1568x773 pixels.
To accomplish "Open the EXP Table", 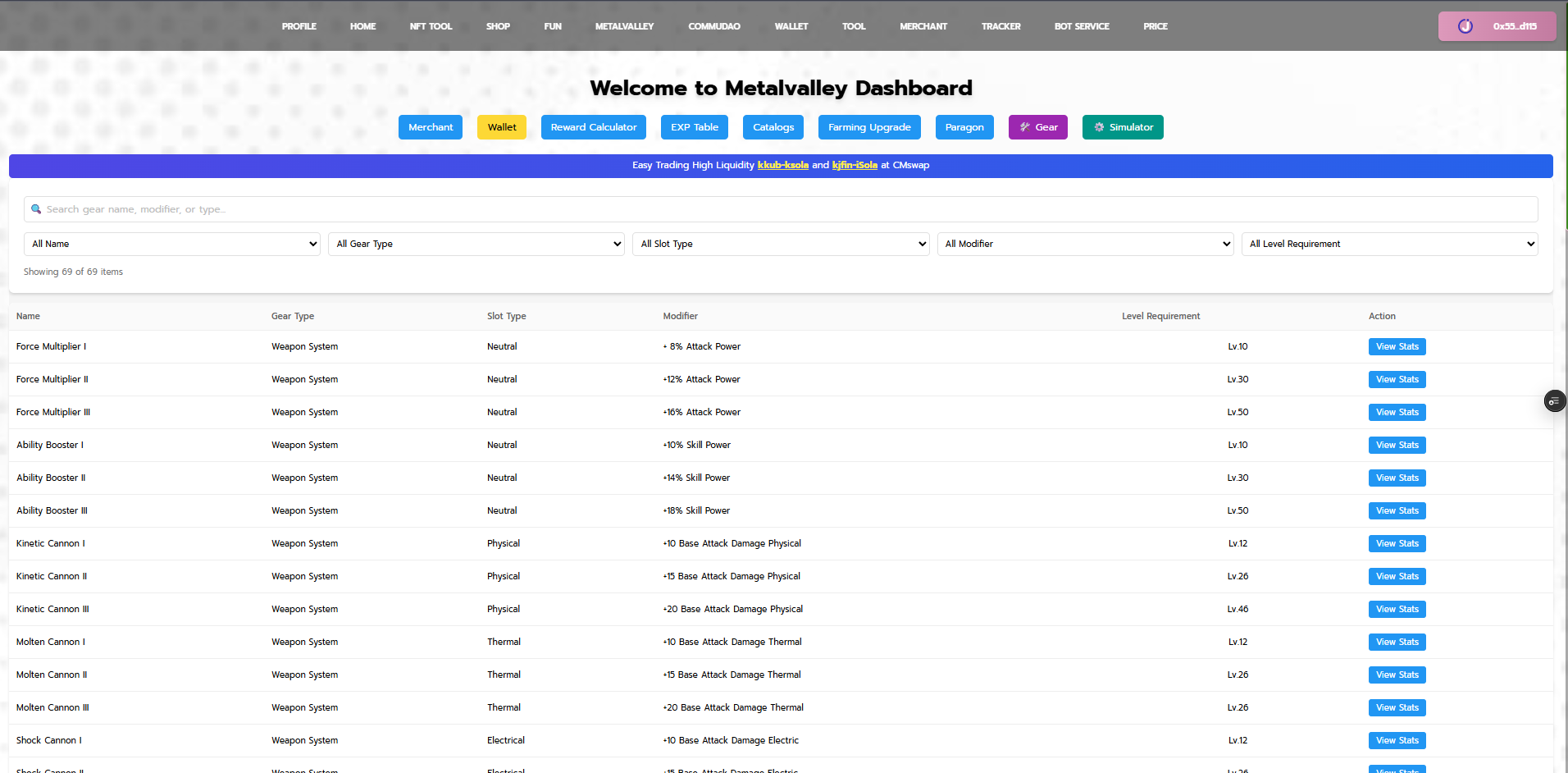I will (x=693, y=127).
